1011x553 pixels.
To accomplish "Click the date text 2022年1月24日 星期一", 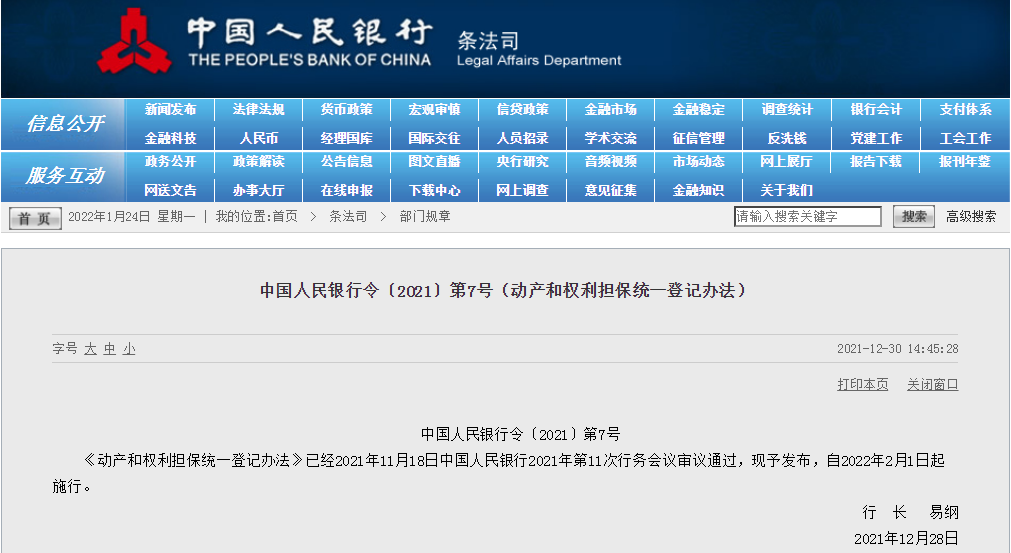I will point(132,217).
